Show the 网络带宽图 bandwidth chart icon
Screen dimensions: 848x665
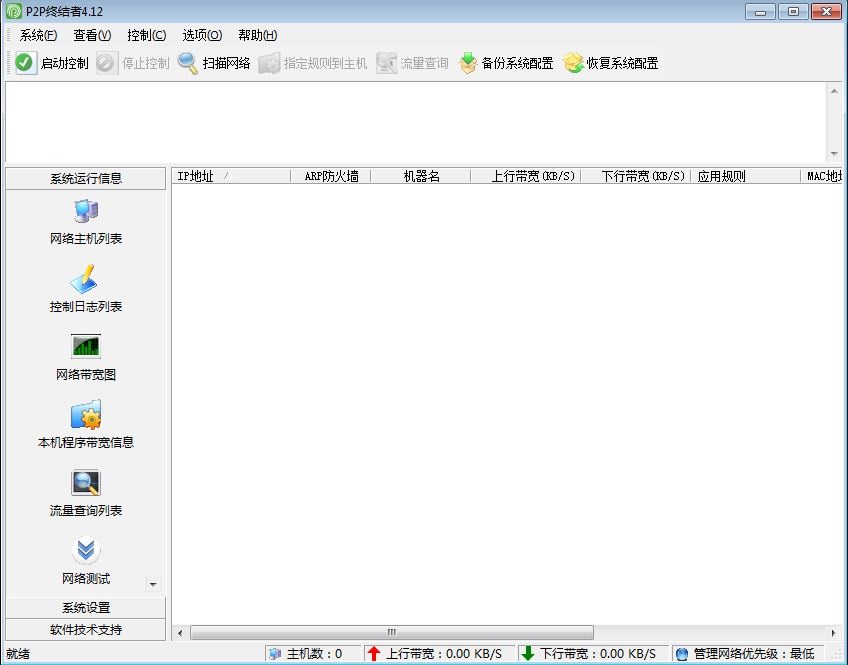86,347
